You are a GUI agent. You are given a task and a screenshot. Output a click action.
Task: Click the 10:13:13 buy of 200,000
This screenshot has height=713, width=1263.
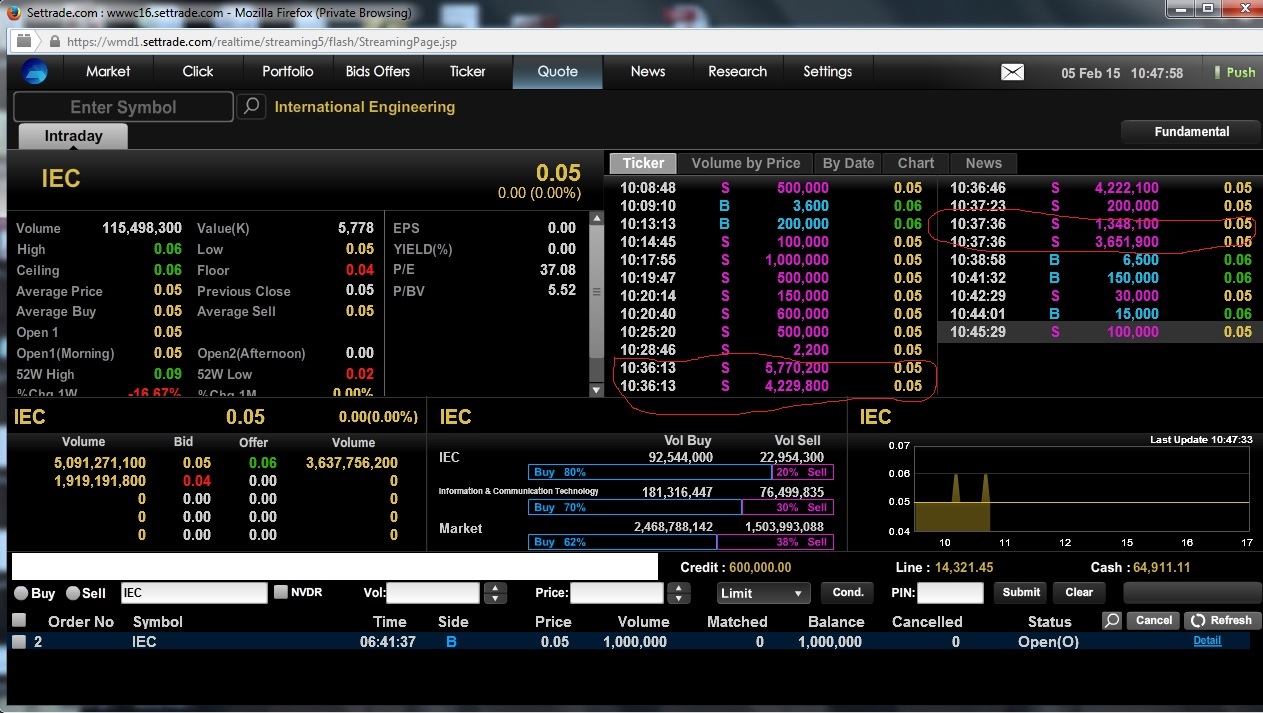coord(771,224)
